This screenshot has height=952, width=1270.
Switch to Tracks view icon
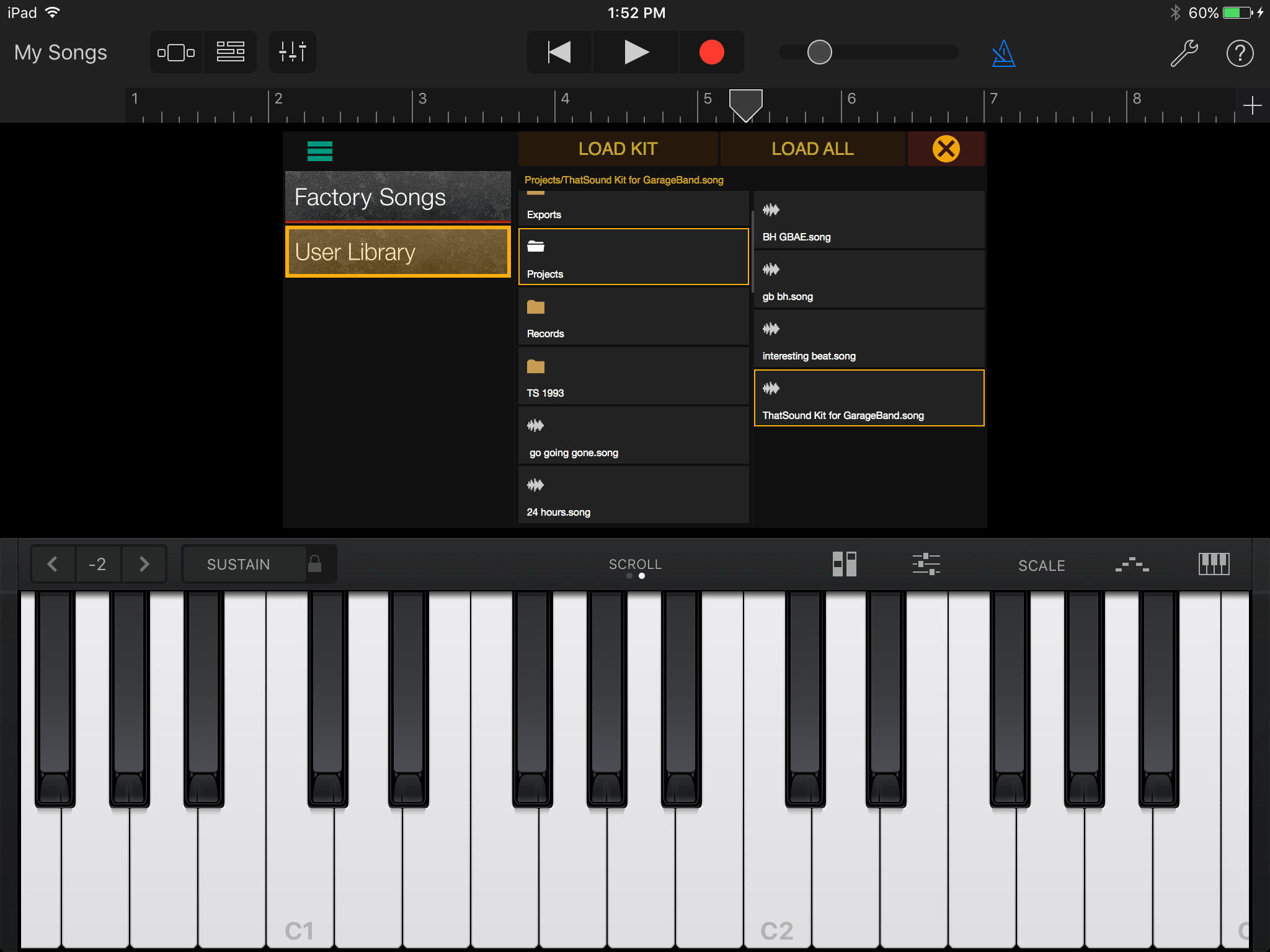tap(229, 52)
